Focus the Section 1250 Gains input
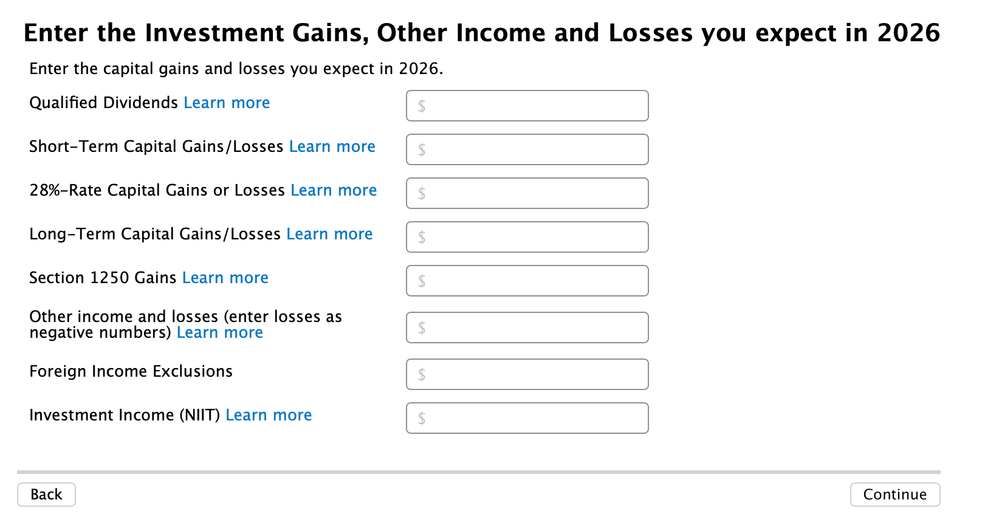This screenshot has width=999, height=531. (527, 281)
